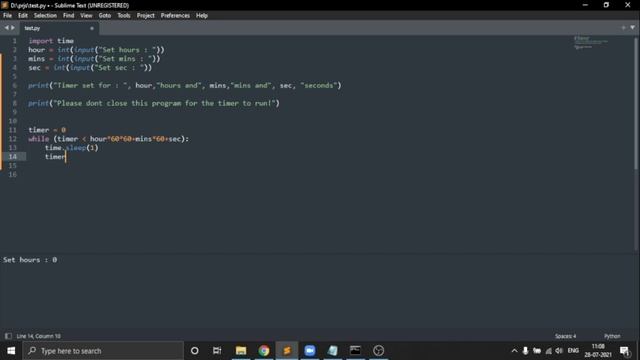Click line number 16 in gutter
The height and width of the screenshot is (360, 640).
pos(13,174)
